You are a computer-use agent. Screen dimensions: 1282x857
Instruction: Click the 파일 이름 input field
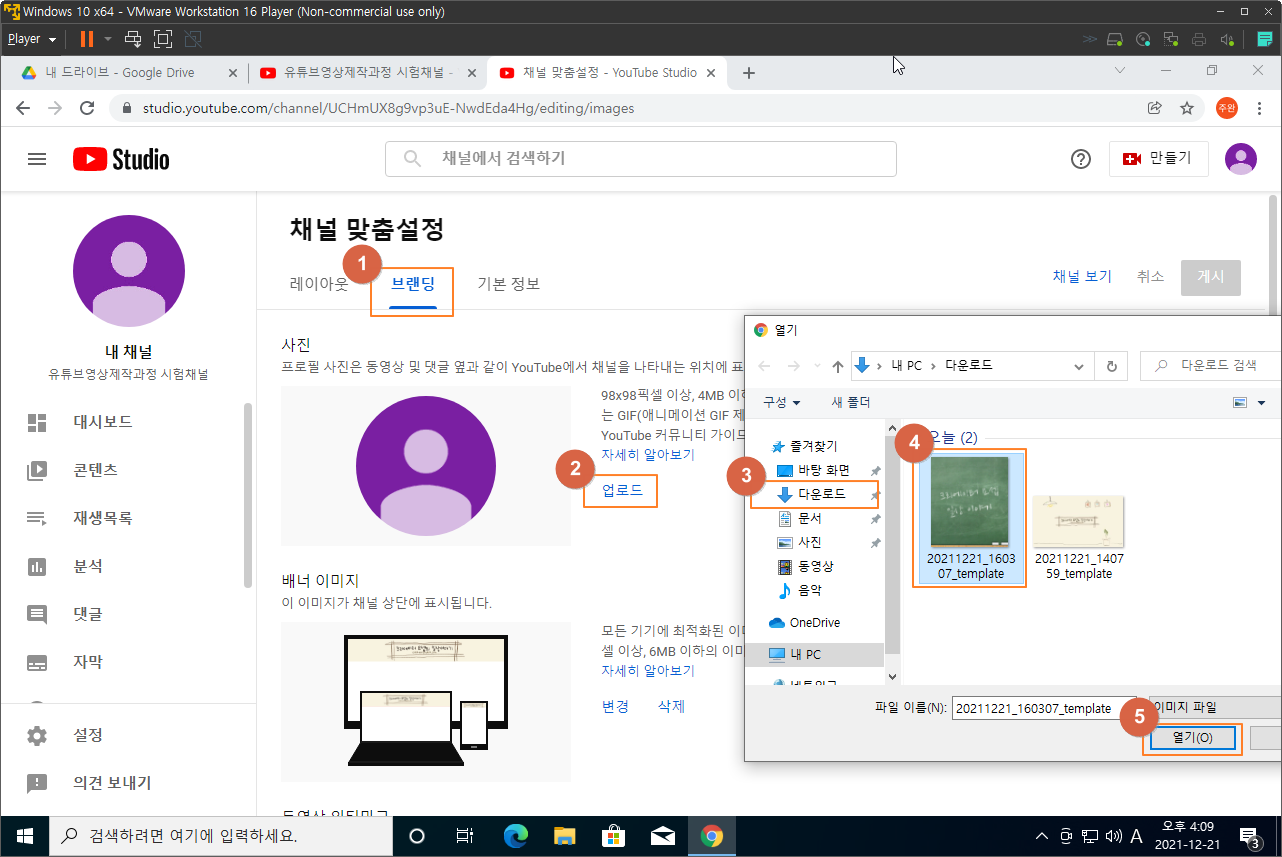[1042, 708]
